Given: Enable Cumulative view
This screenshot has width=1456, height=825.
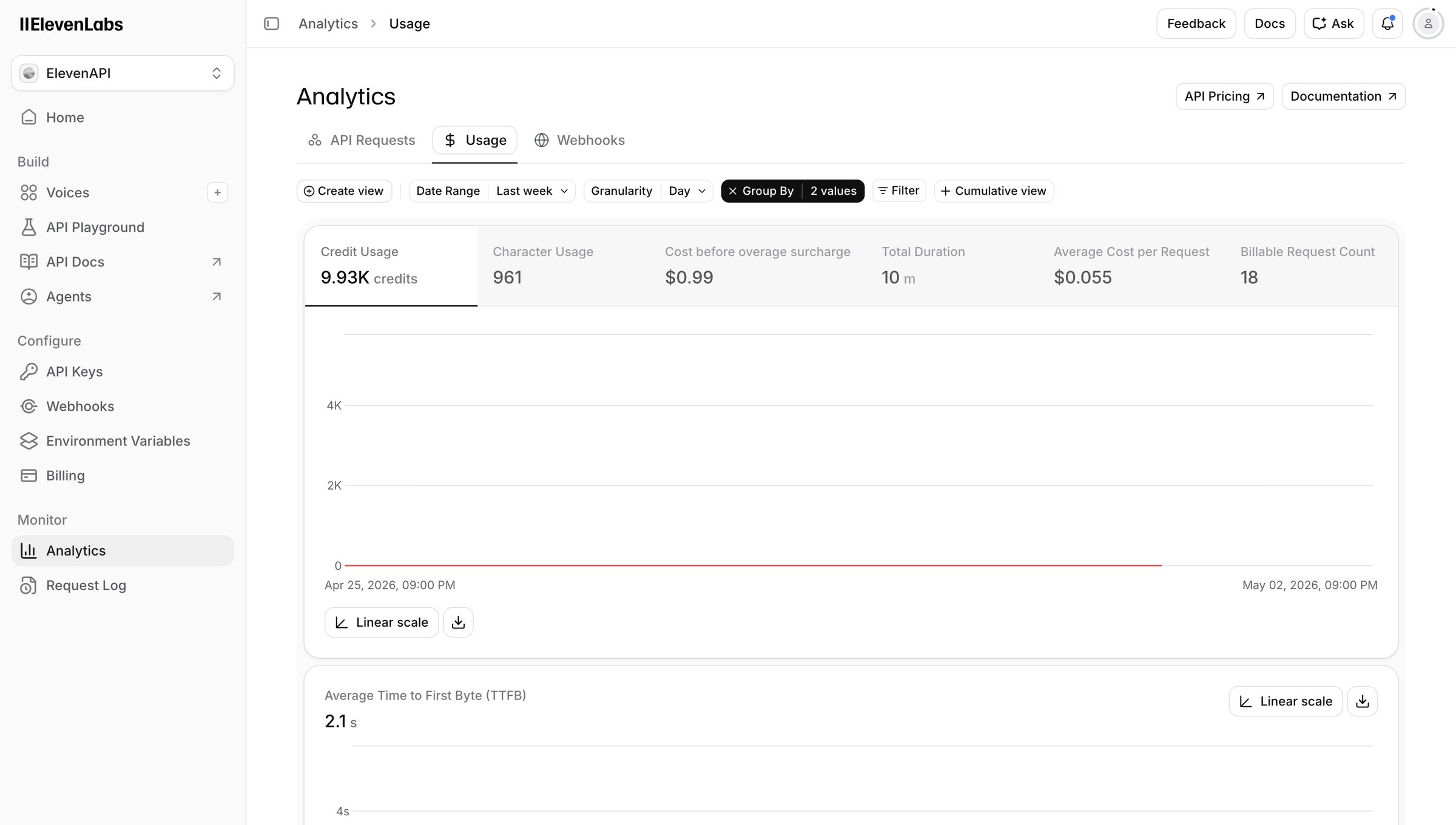Looking at the screenshot, I should 994,191.
